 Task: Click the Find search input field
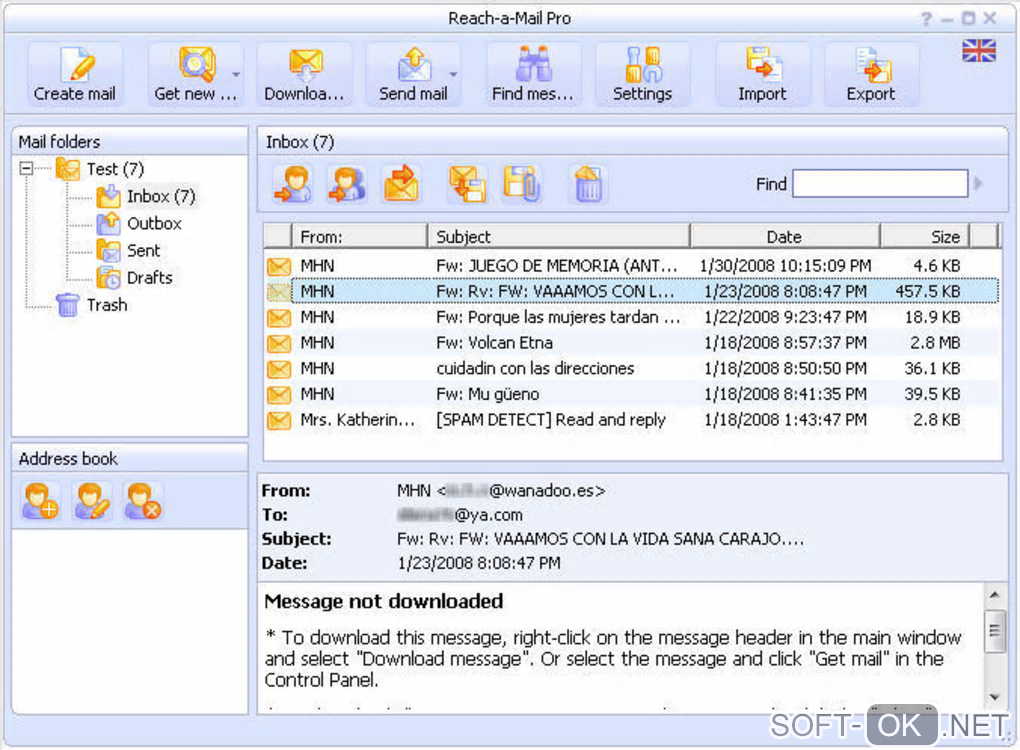pyautogui.click(x=880, y=184)
